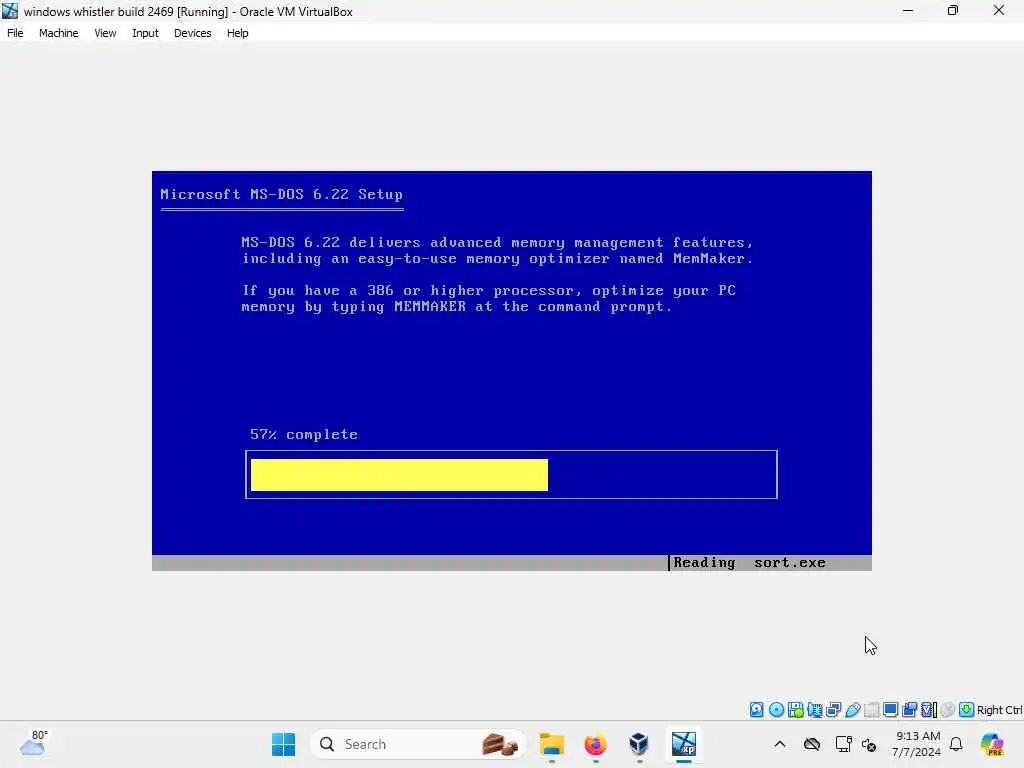Click the 'MS-DOS 6.22 delivers advanced memory' line
The height and width of the screenshot is (768, 1024).
click(x=497, y=242)
